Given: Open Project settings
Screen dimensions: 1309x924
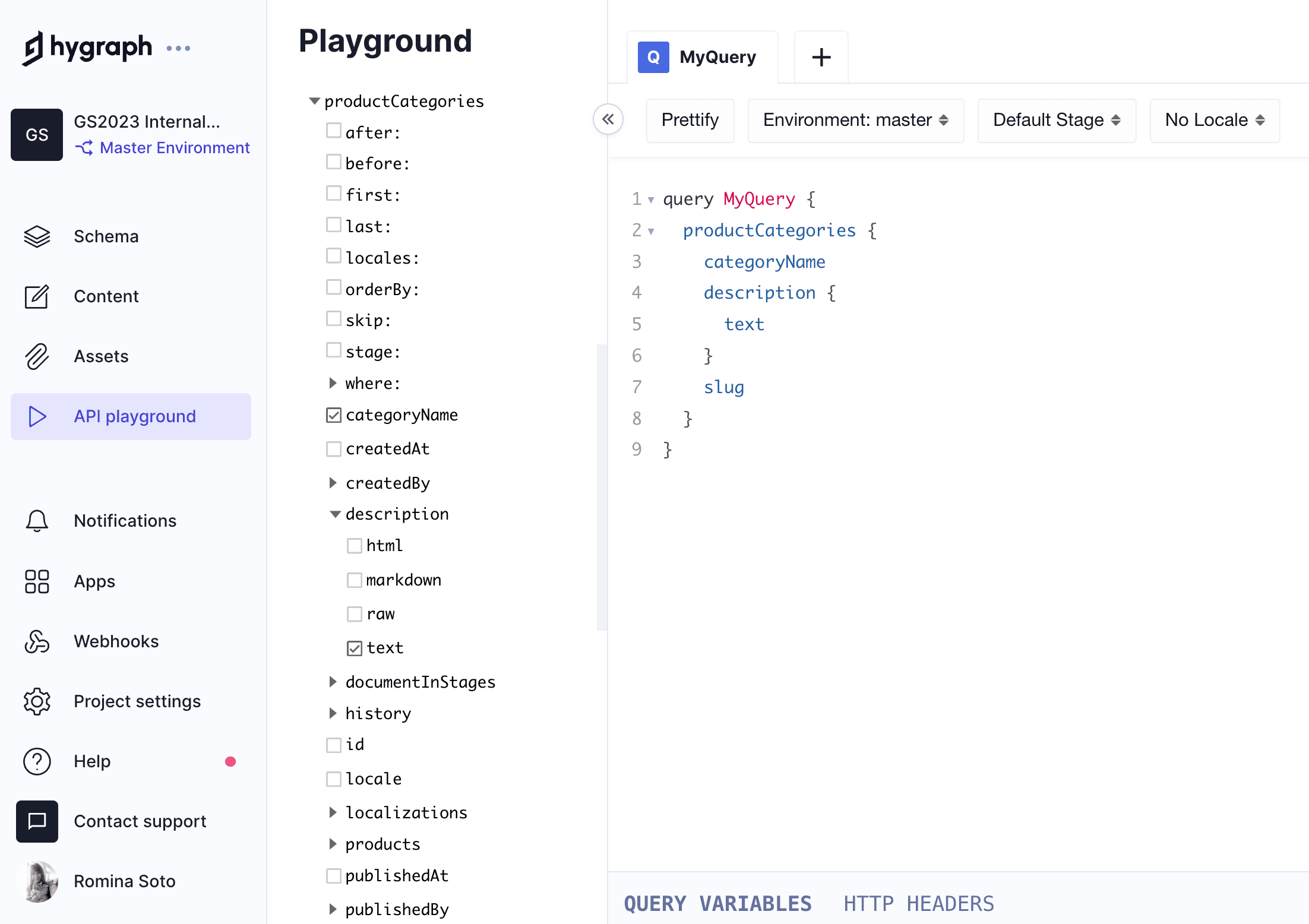Looking at the screenshot, I should click(x=137, y=701).
